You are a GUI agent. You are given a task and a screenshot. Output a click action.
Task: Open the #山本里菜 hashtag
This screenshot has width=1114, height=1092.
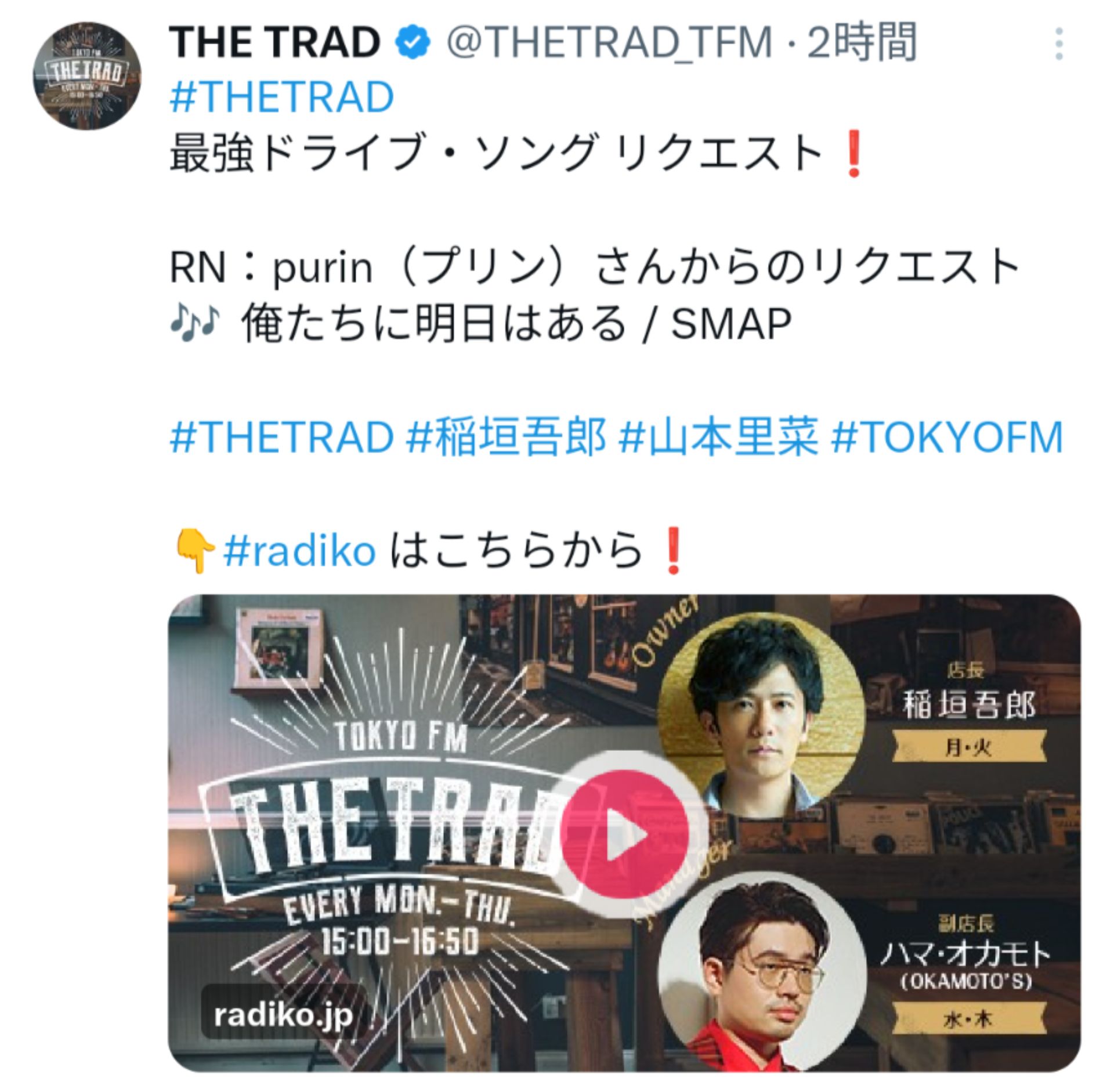coord(719,437)
